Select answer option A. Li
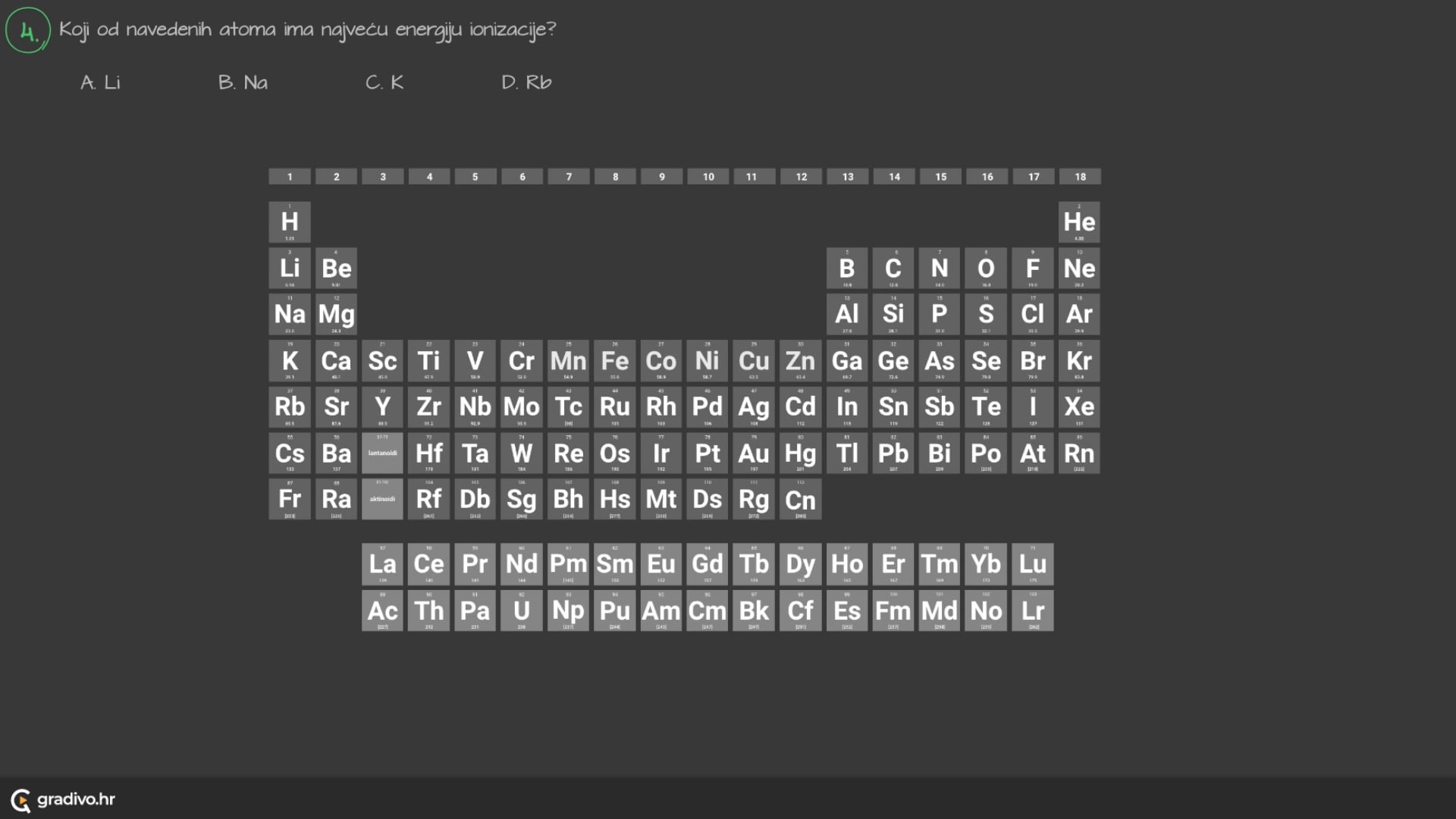This screenshot has width=1456, height=819. click(101, 82)
